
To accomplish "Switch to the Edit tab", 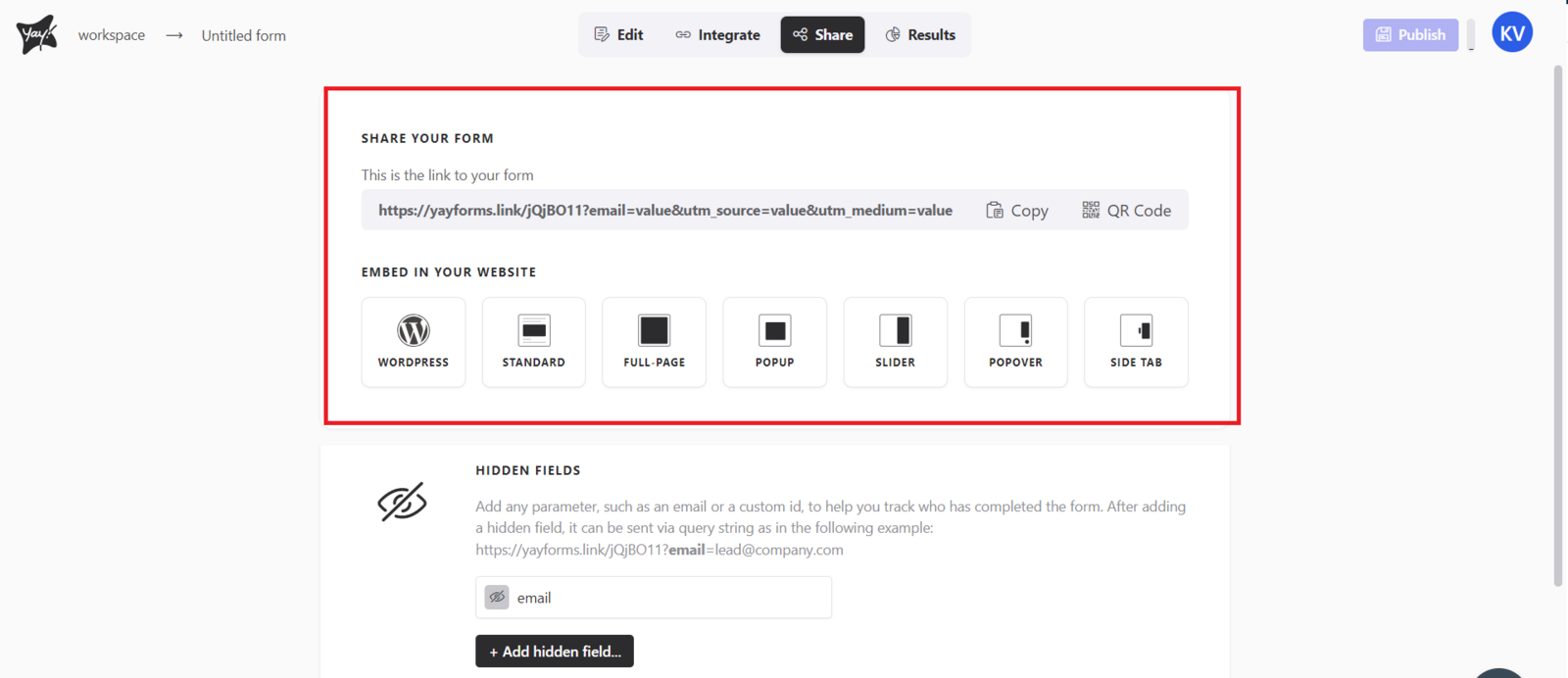I will click(x=619, y=35).
